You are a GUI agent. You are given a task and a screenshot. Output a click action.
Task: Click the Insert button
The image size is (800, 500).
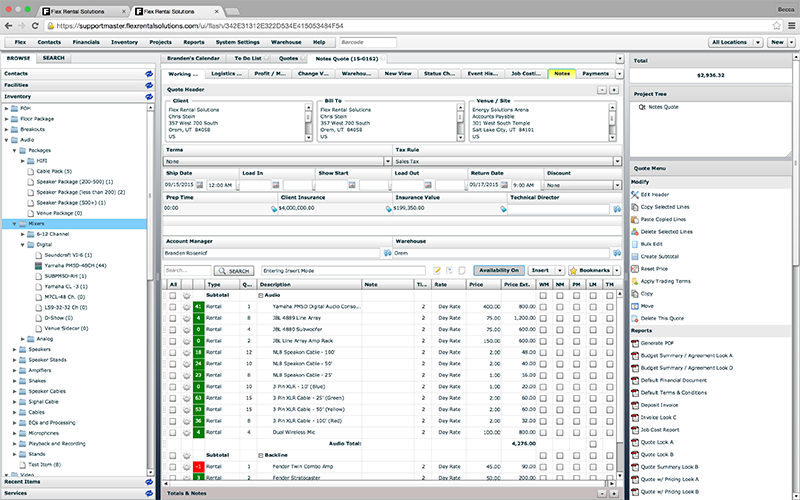[540, 270]
